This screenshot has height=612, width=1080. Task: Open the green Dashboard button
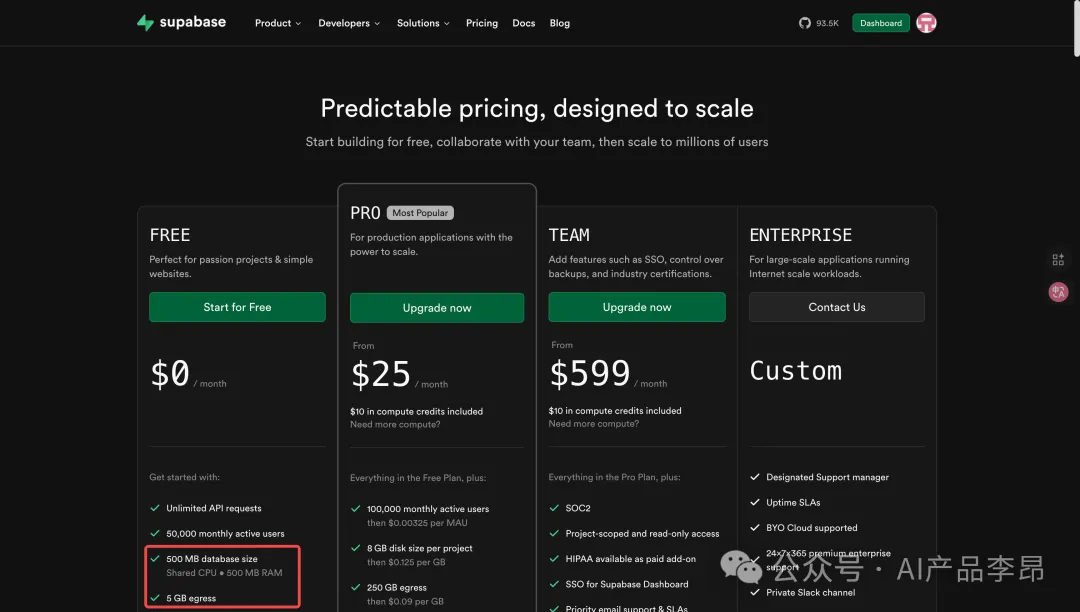point(880,23)
